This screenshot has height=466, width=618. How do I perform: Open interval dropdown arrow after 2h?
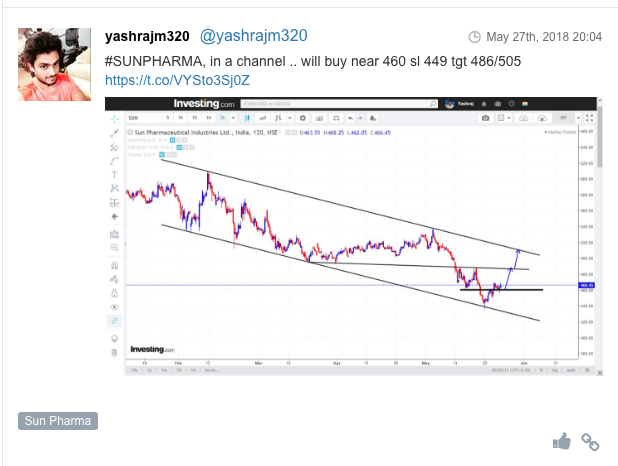point(233,118)
